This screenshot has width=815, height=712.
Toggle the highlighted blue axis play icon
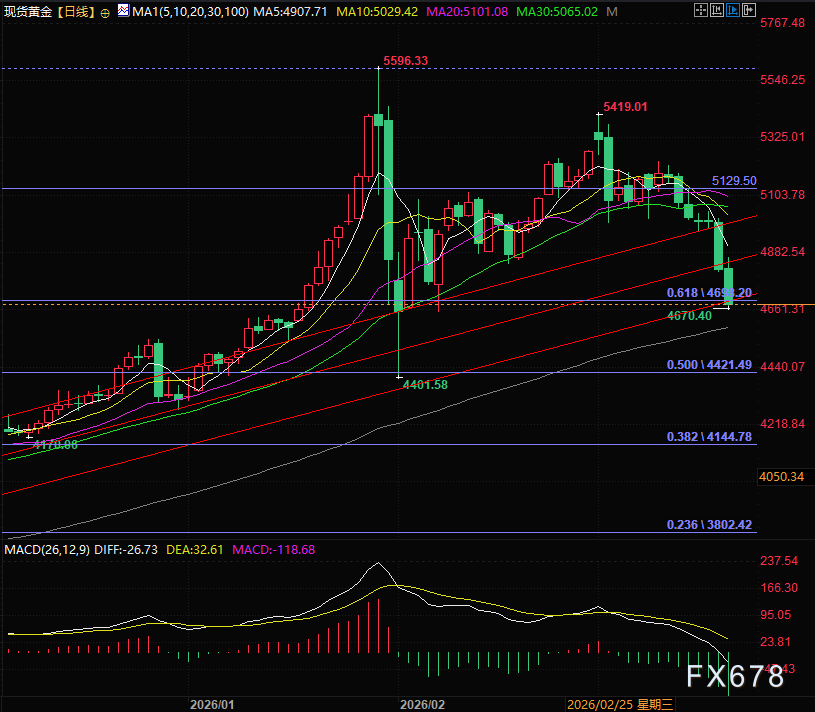coord(733,10)
